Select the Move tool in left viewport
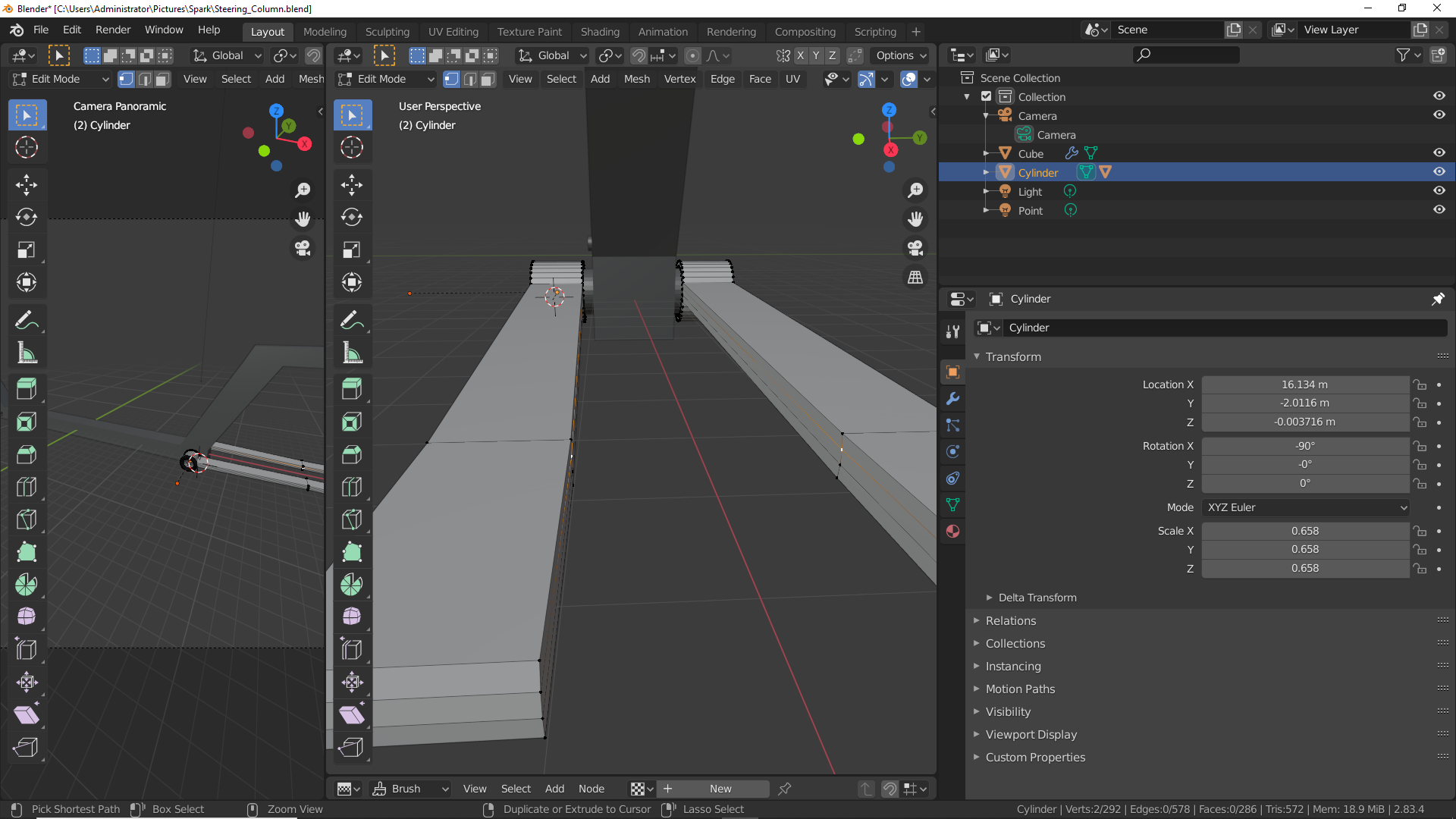Screen dimensions: 1456x819 coord(27,185)
